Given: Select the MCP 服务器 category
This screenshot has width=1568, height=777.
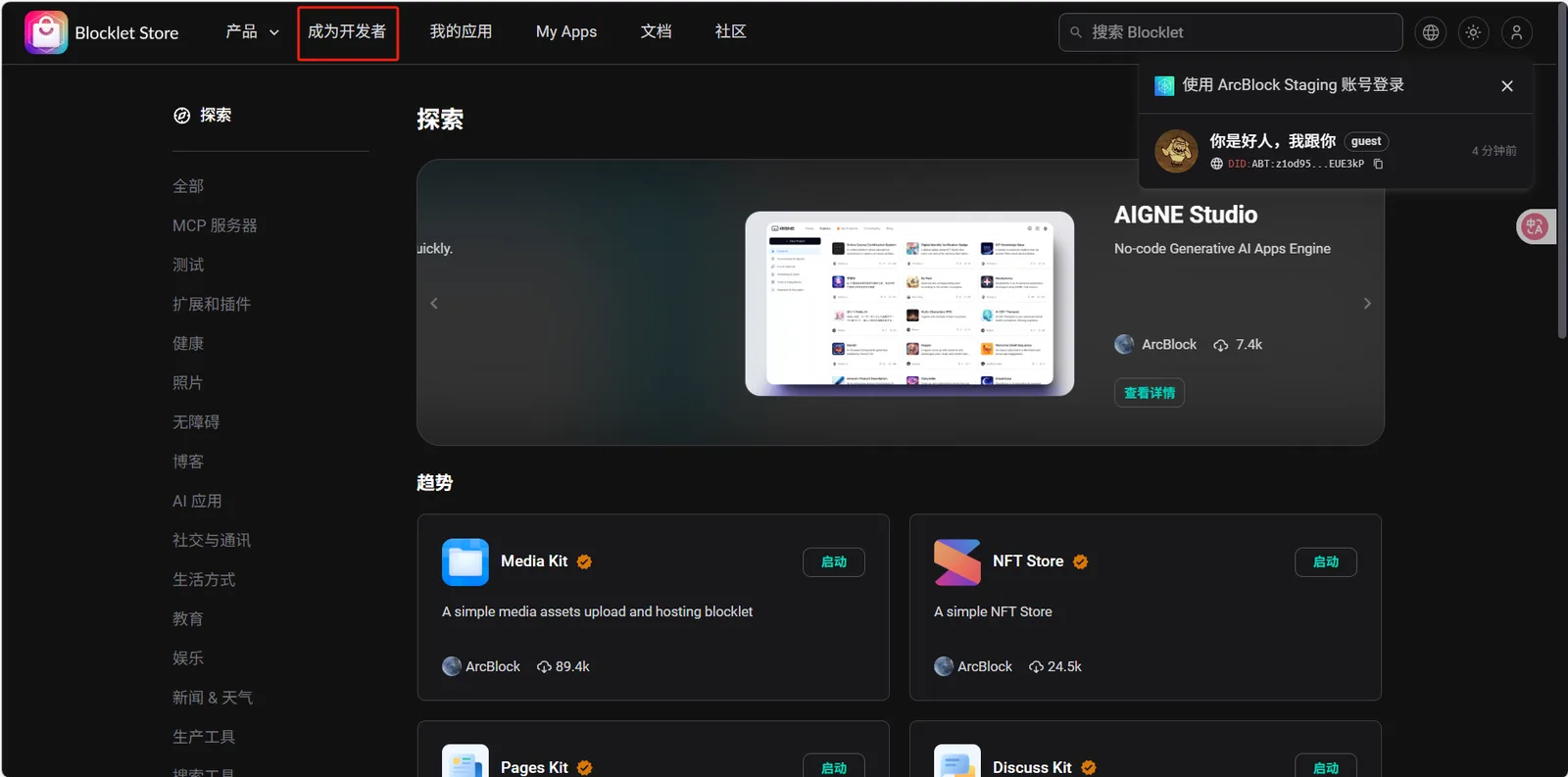Looking at the screenshot, I should click(215, 225).
